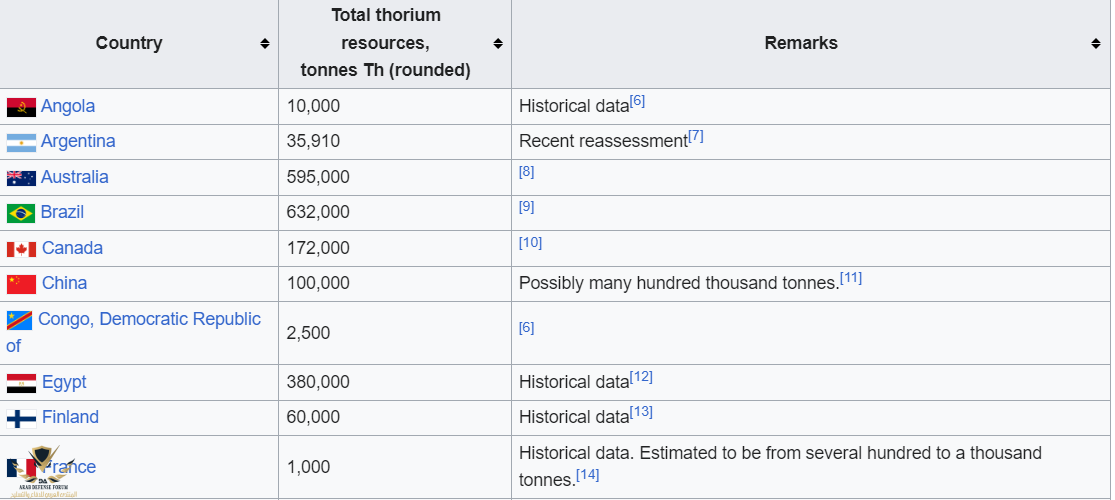Click the Canada flag icon
Image resolution: width=1115 pixels, height=500 pixels.
(x=21, y=249)
